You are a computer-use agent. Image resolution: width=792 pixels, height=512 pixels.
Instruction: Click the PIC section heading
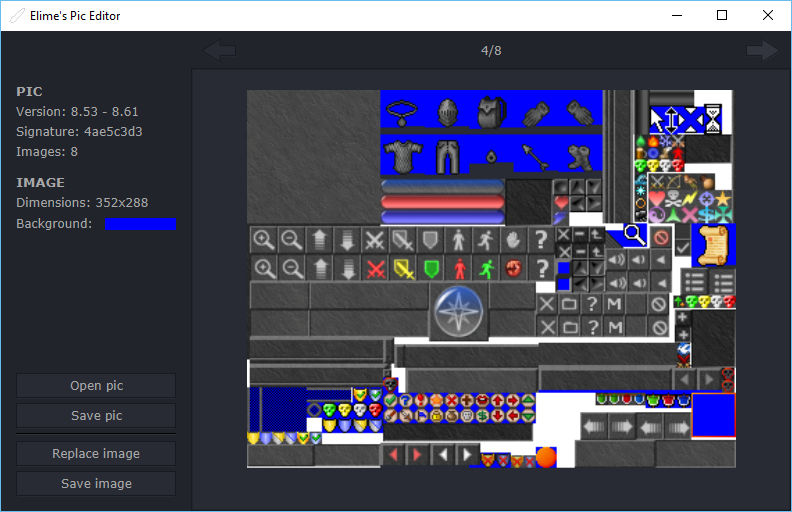(x=29, y=92)
